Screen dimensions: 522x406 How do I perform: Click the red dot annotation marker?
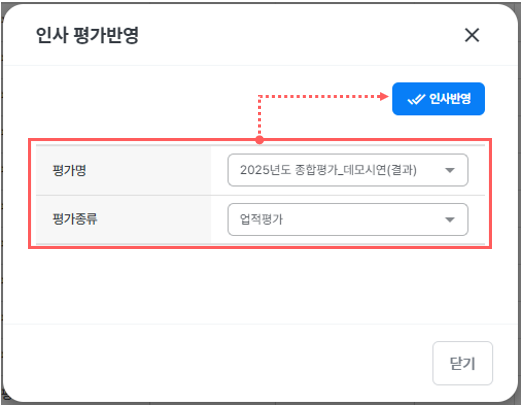point(260,140)
